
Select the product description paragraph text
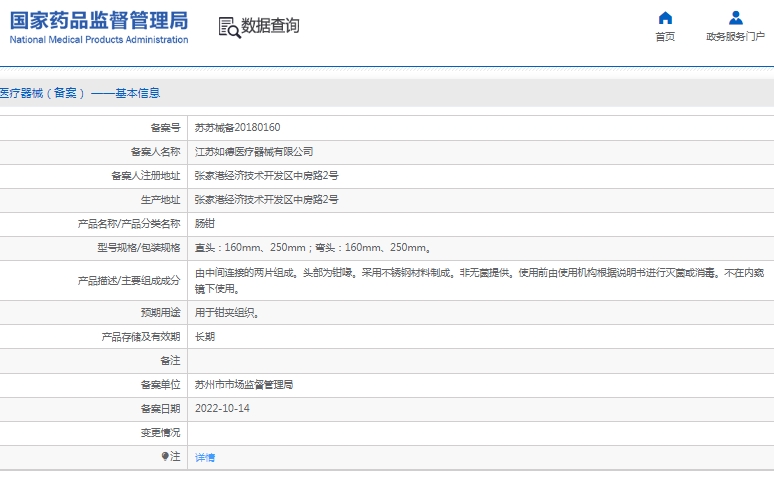click(x=479, y=280)
